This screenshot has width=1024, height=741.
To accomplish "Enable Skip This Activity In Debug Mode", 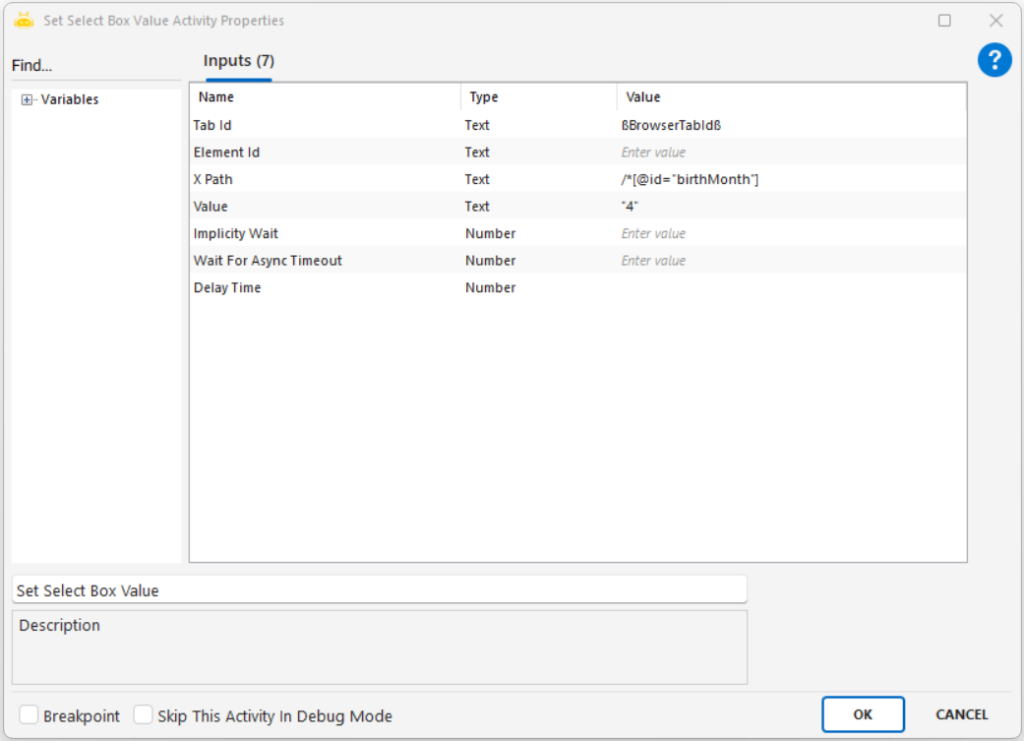I will tap(143, 715).
